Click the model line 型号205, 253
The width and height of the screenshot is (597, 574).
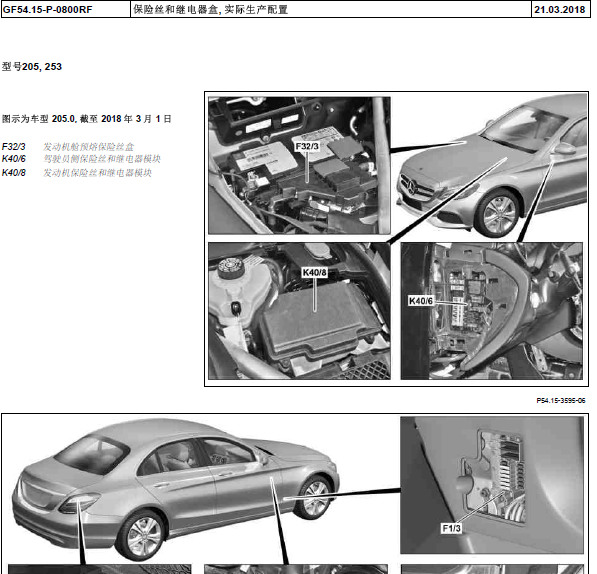click(x=32, y=67)
